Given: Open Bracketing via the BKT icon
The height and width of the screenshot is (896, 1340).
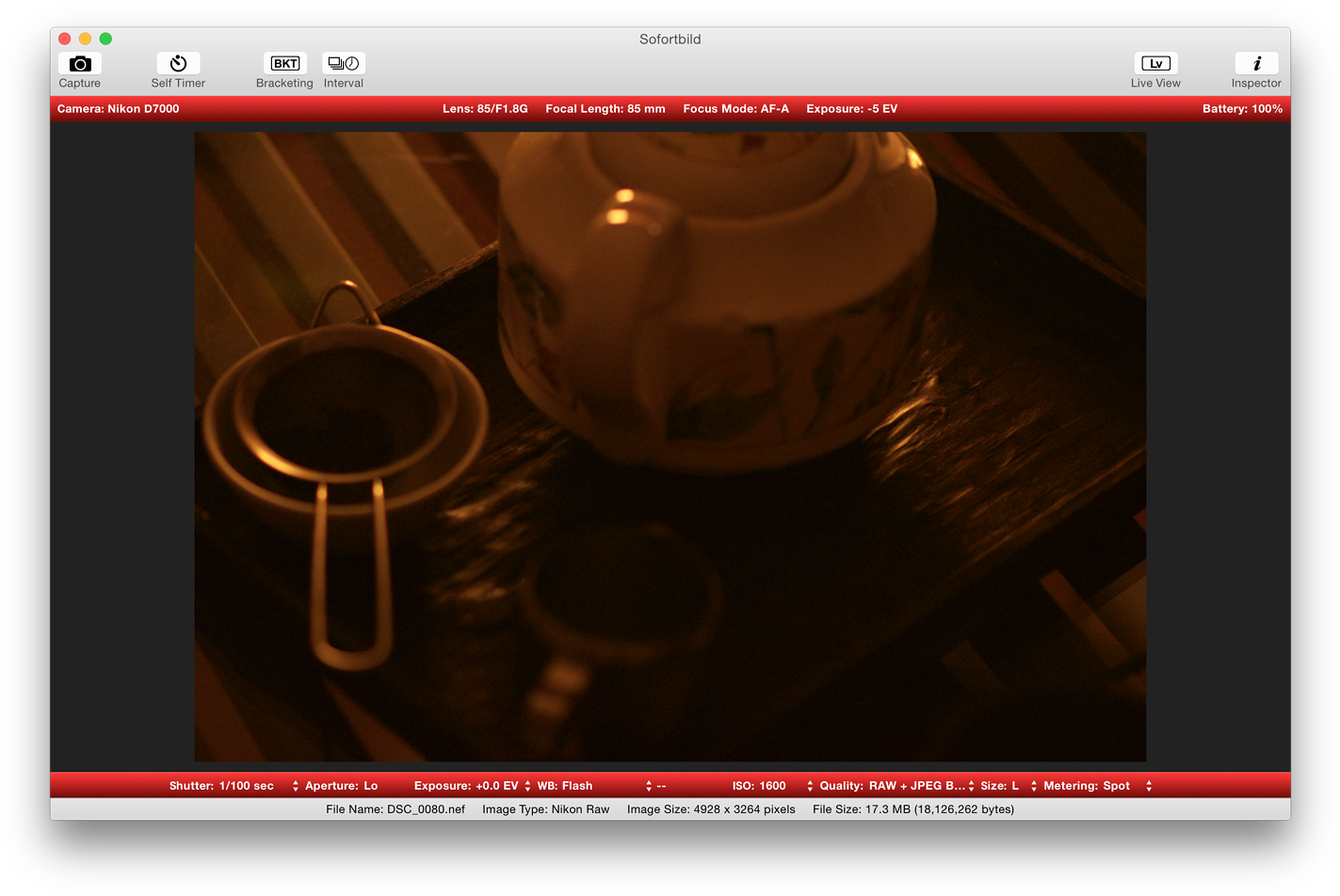Looking at the screenshot, I should [284, 62].
